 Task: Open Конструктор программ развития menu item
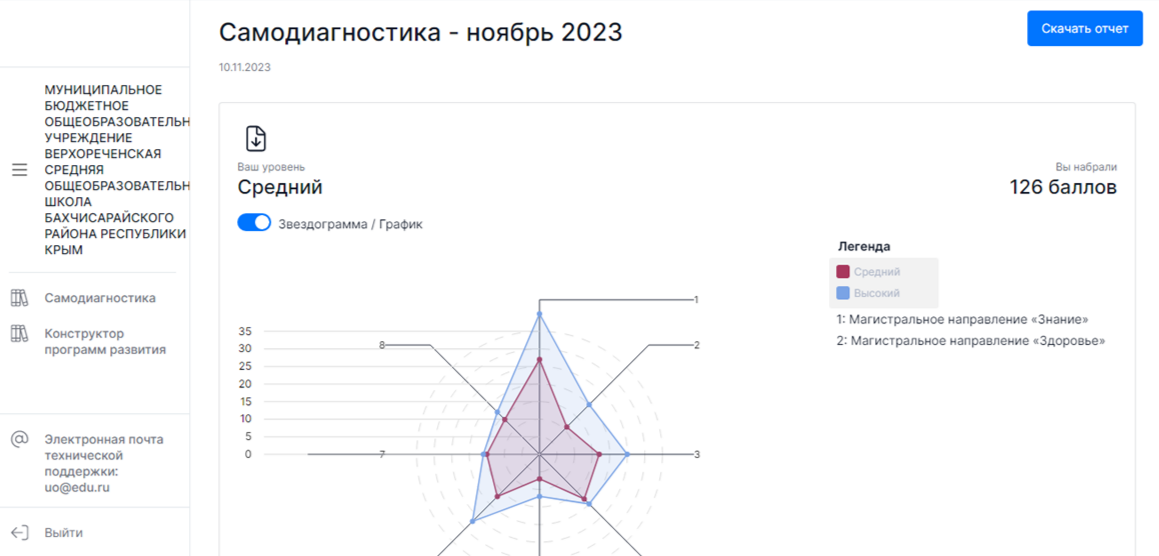[105, 342]
